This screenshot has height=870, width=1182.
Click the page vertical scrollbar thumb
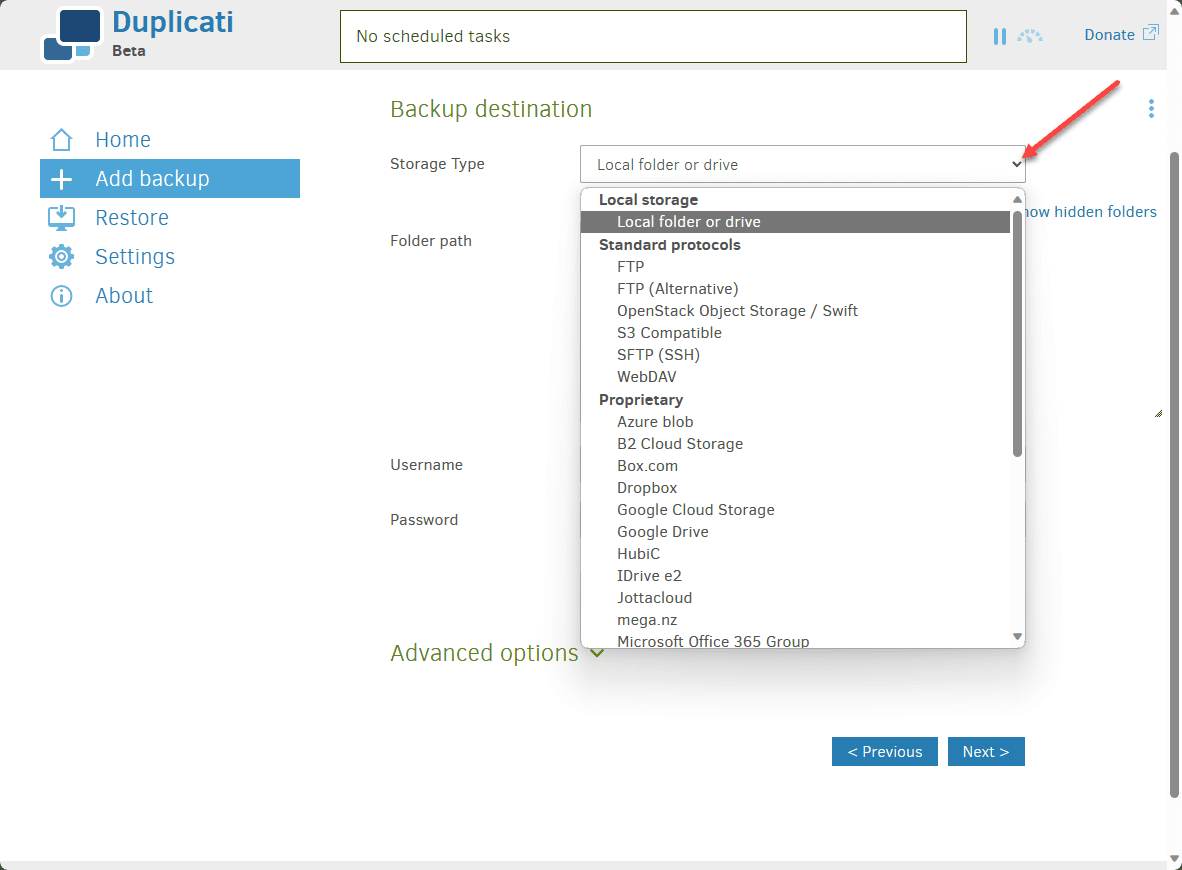[1174, 475]
